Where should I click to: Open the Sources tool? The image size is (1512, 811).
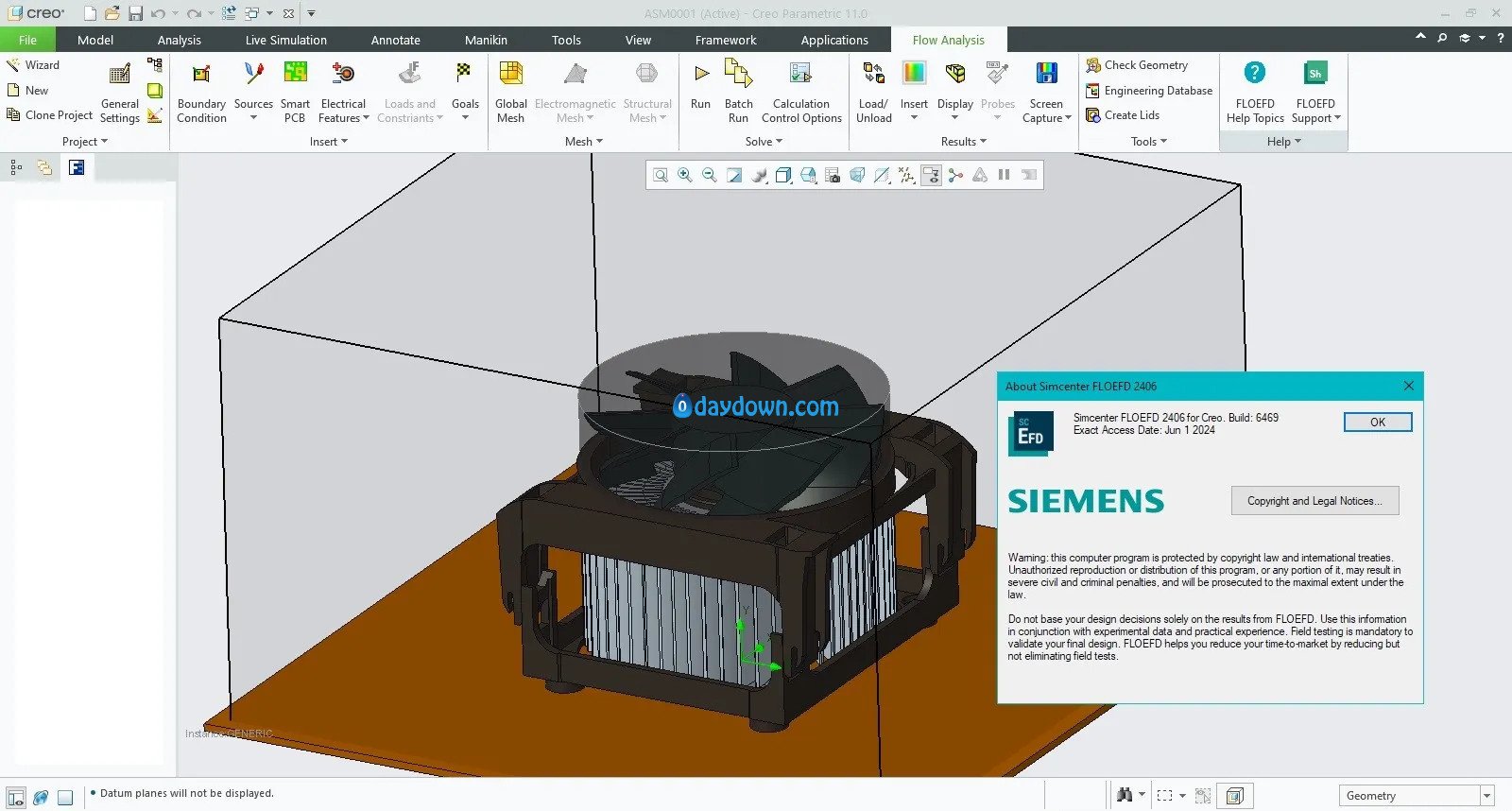[x=253, y=93]
